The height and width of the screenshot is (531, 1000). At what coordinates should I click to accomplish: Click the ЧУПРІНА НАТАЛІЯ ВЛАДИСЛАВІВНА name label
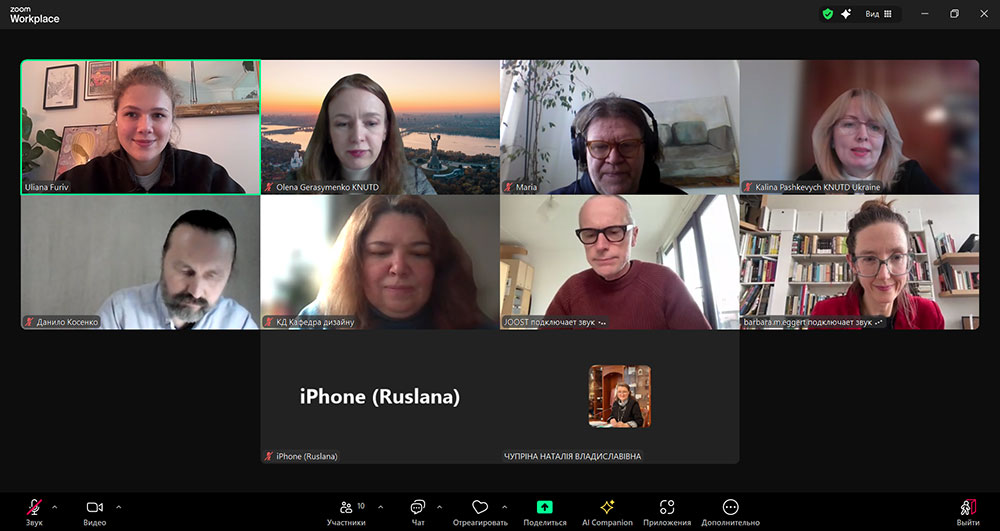[573, 456]
